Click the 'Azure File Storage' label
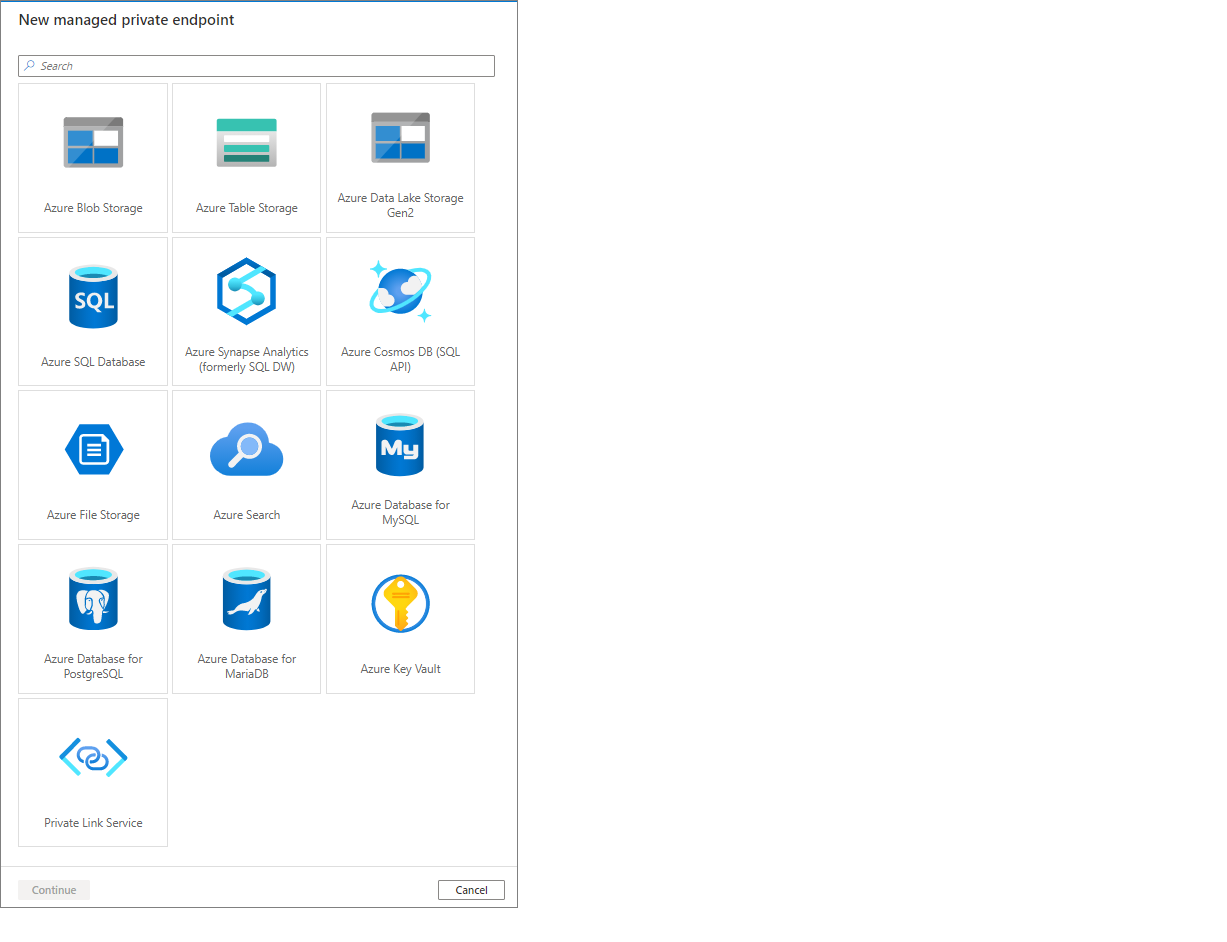The width and height of the screenshot is (1227, 942). point(93,515)
